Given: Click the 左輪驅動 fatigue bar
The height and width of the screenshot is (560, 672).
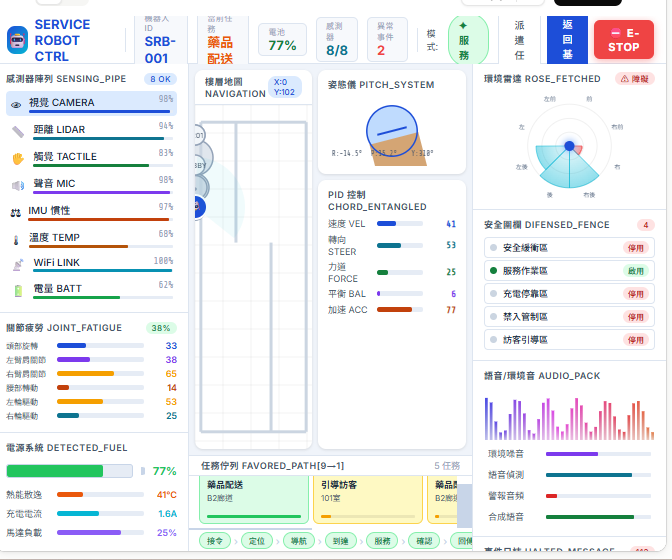Looking at the screenshot, I should pyautogui.click(x=100, y=401).
